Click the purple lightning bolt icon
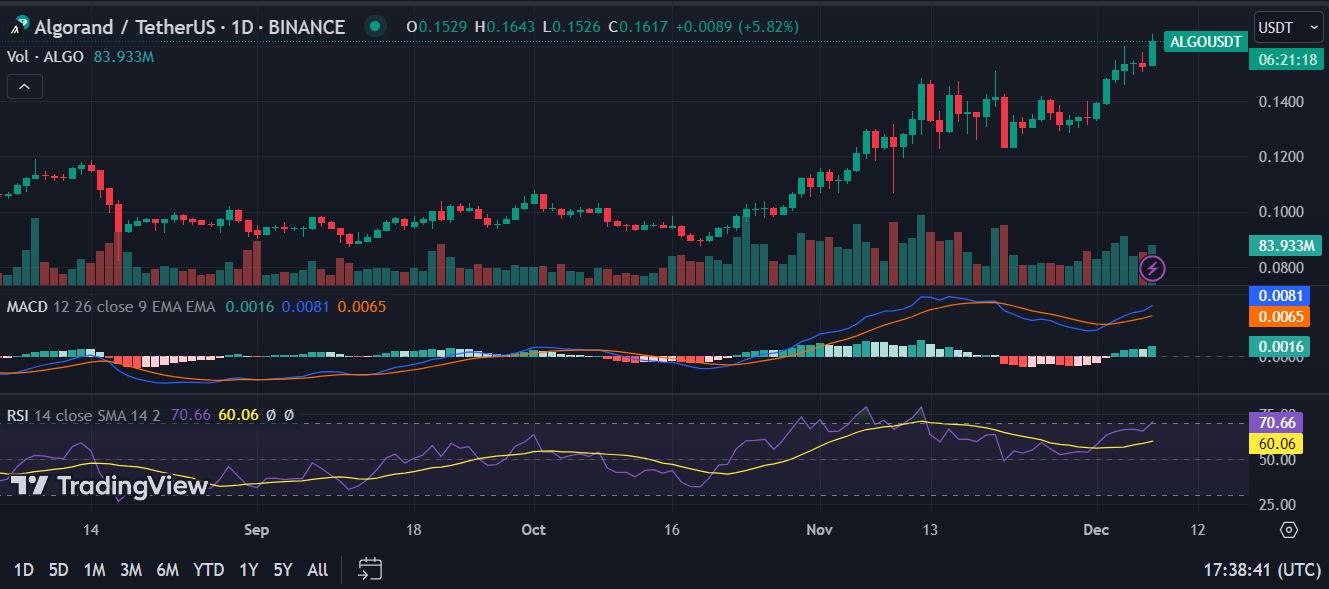The image size is (1329, 589). coord(1153,268)
